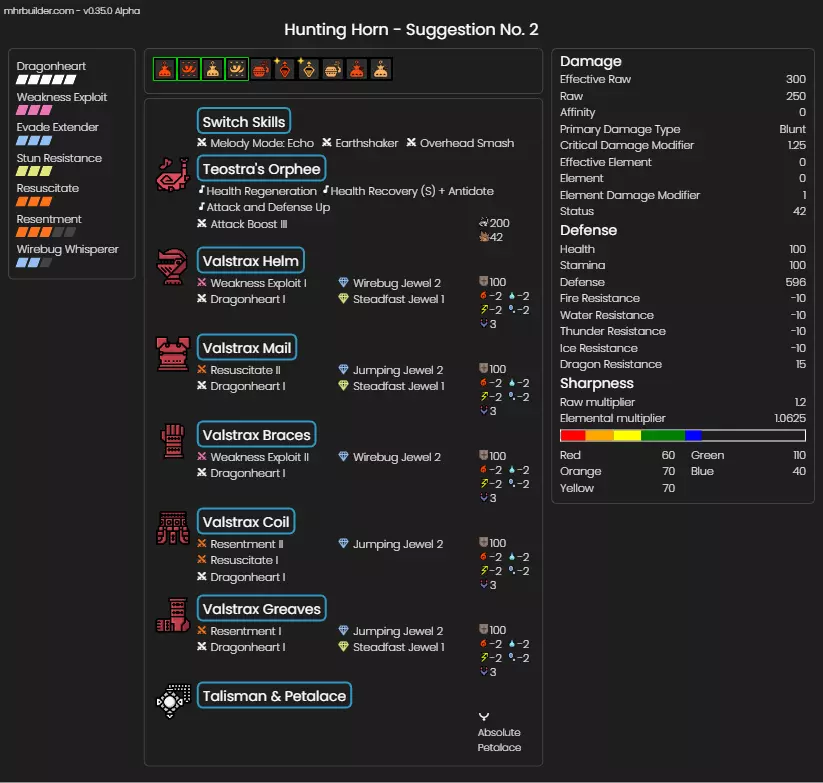Open the Valstrax Helm entry
The width and height of the screenshot is (823, 783).
[x=250, y=260]
